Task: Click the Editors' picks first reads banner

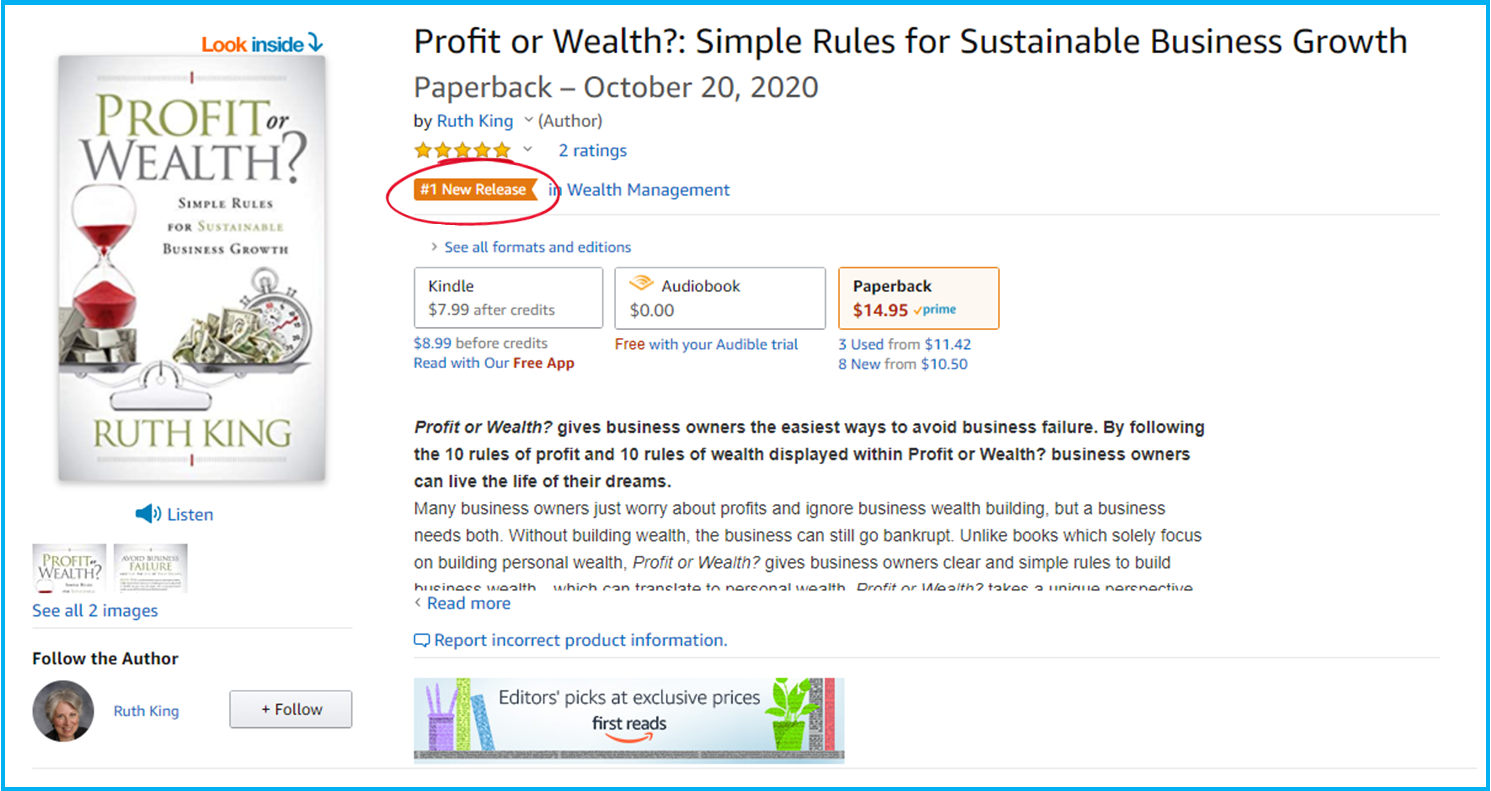Action: click(x=629, y=720)
